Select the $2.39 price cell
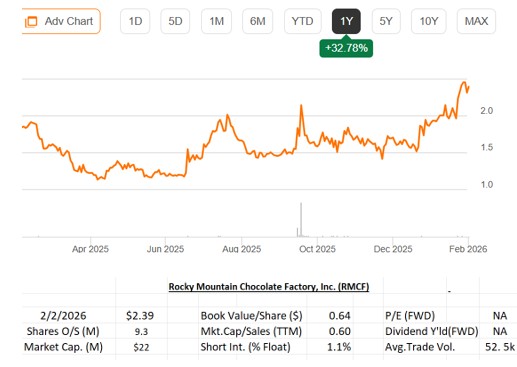This screenshot has width=517, height=367. 140,316
